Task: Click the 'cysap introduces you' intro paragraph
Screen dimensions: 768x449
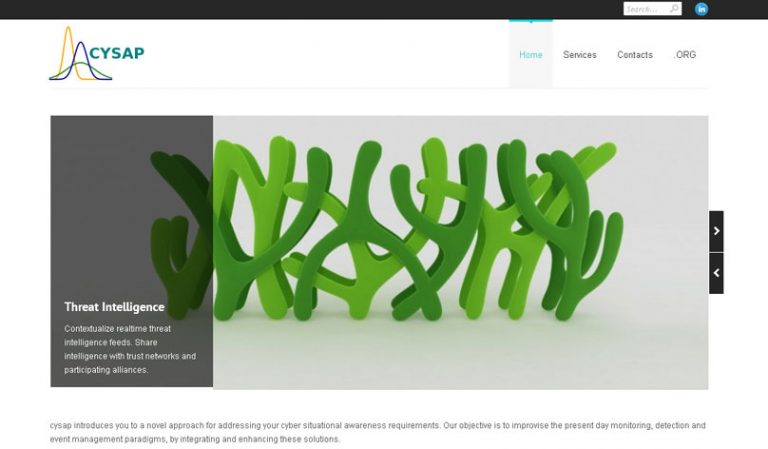Action: 378,432
